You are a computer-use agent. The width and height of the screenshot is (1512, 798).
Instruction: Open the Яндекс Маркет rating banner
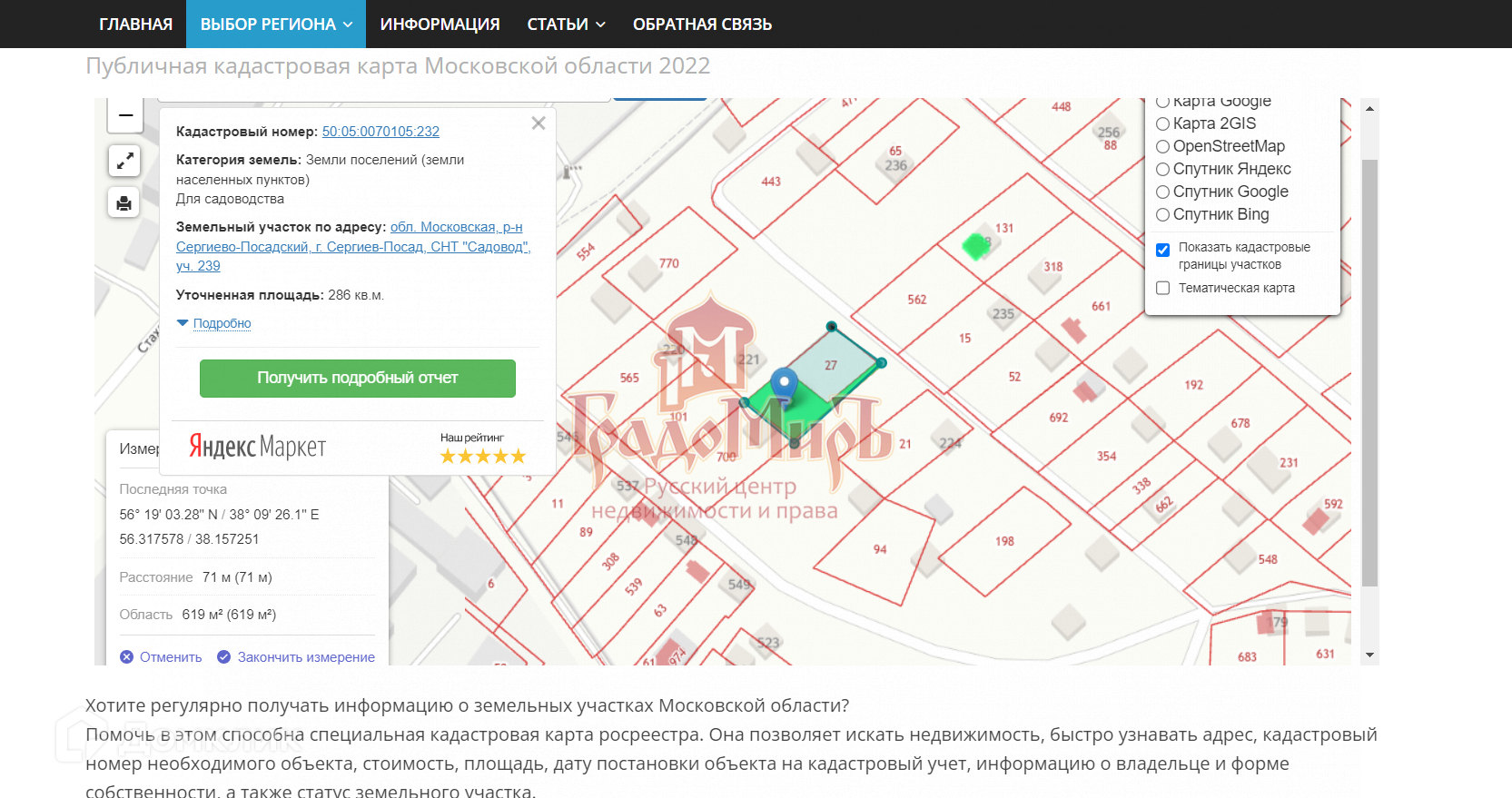coord(358,448)
